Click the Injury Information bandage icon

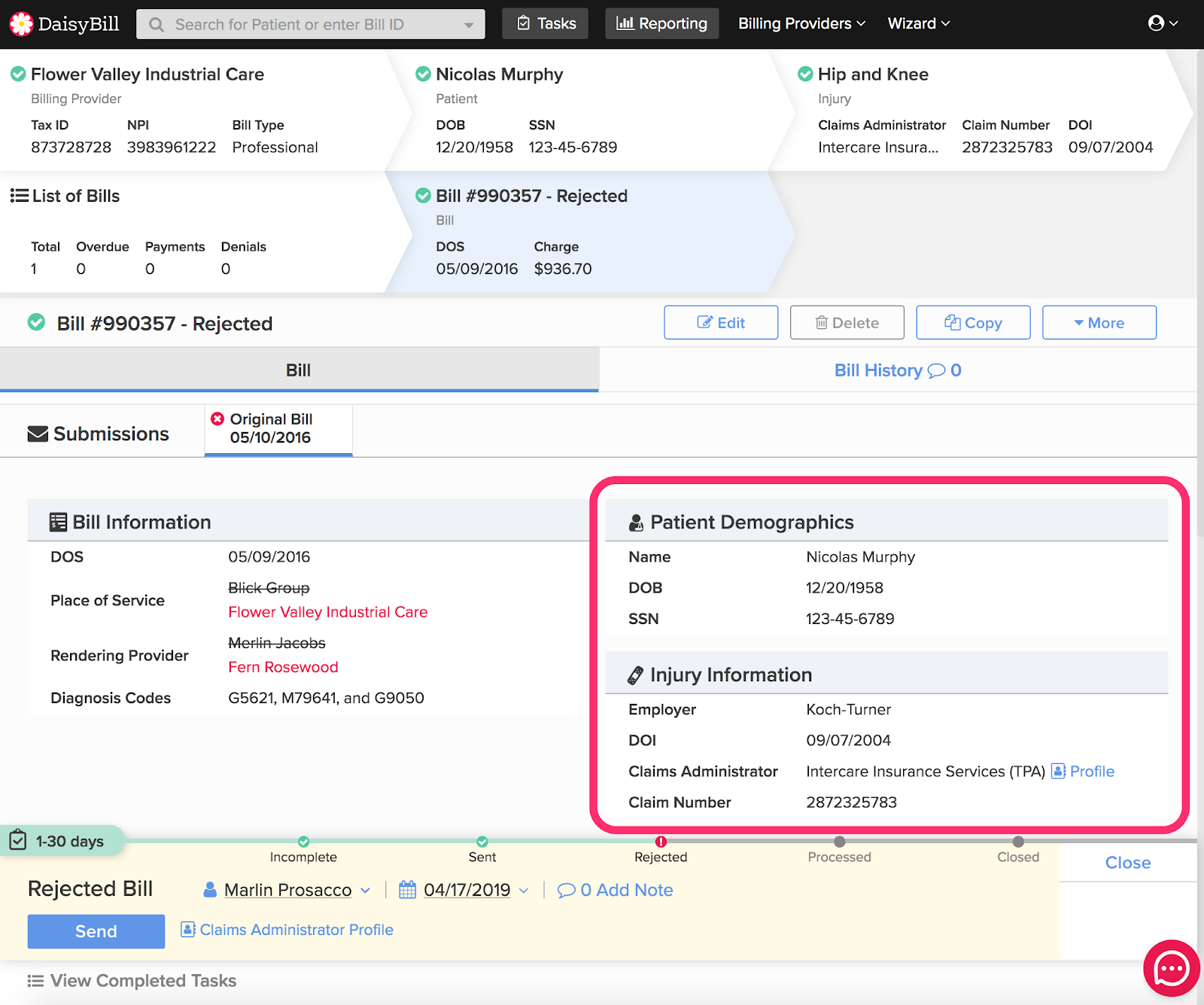pos(636,675)
